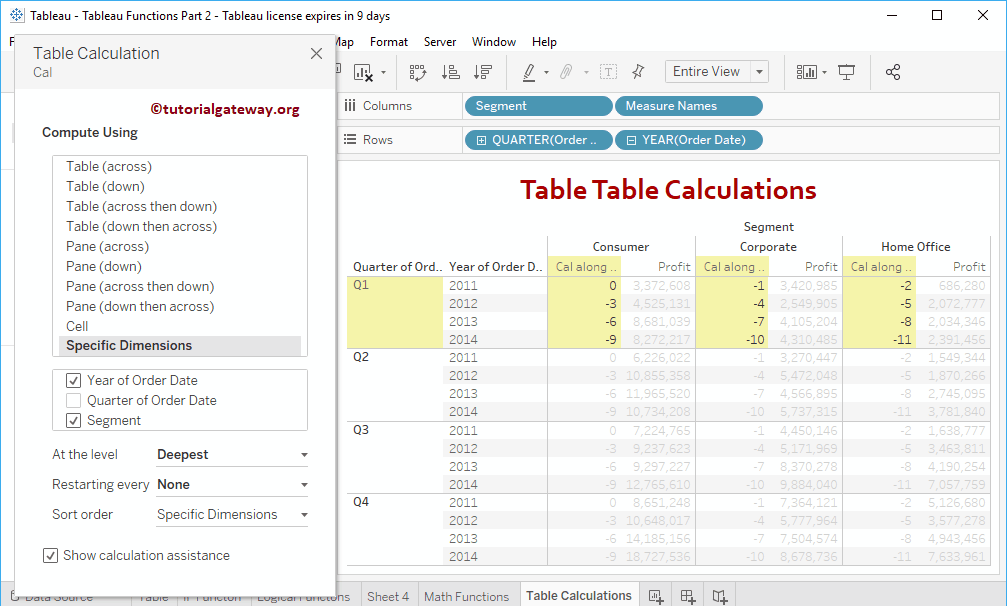Click the Sort Descending toolbar icon
The height and width of the screenshot is (606, 1007).
point(483,72)
